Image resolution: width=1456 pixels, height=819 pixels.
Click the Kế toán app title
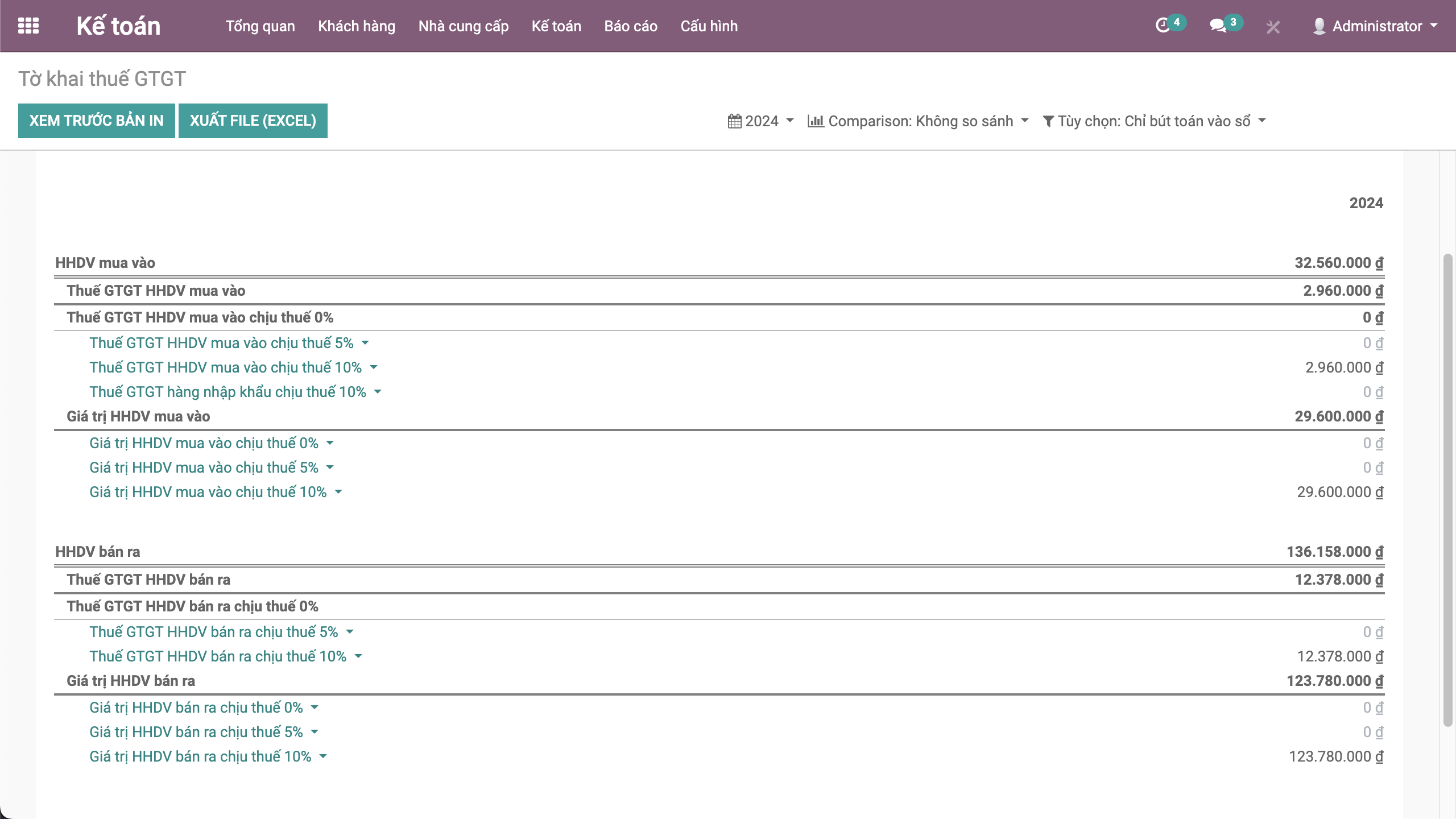click(x=118, y=26)
